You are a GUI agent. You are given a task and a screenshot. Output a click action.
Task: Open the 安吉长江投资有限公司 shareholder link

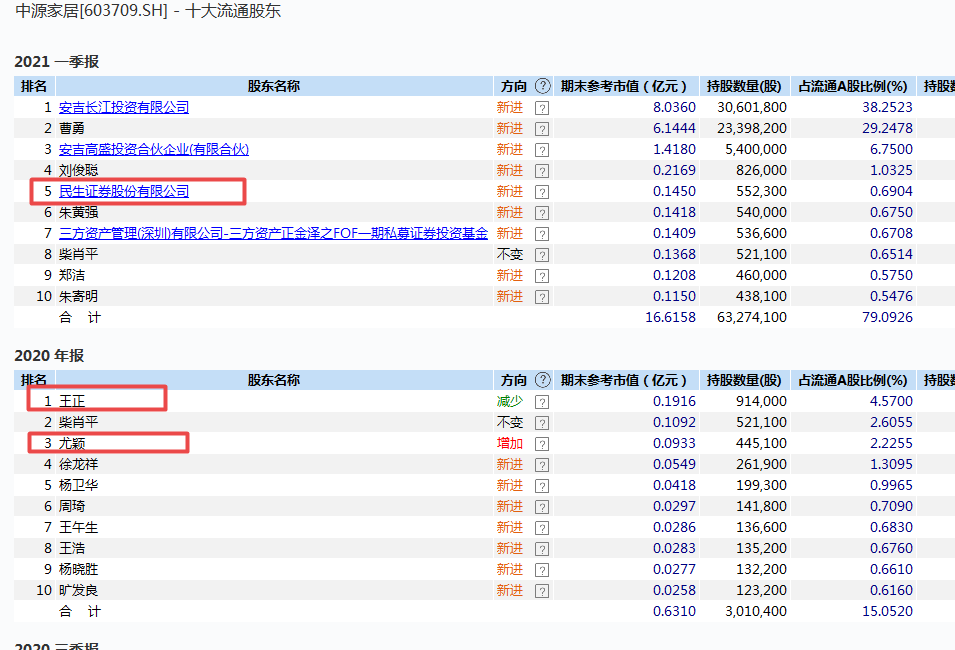(x=124, y=108)
